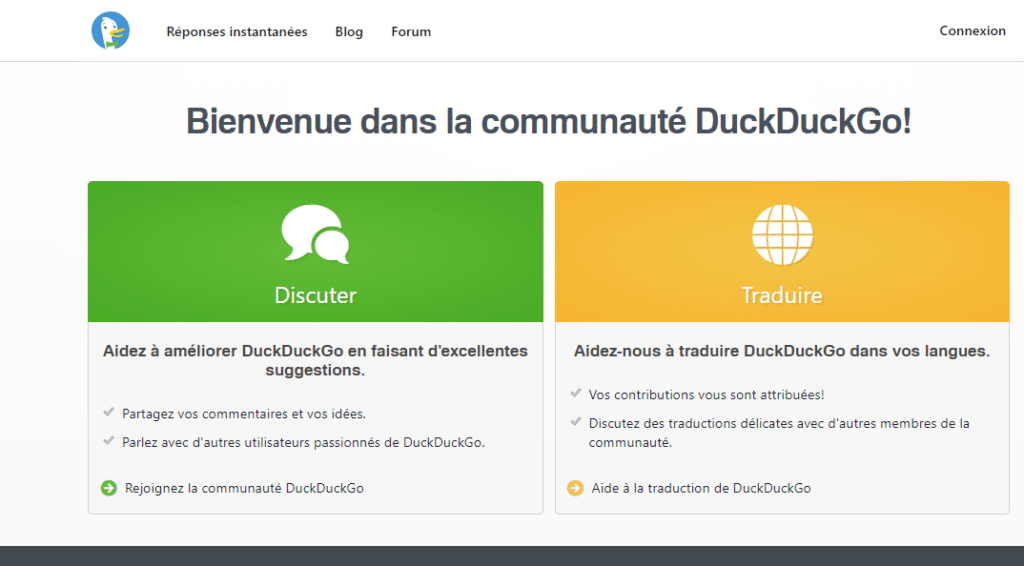Click the Discuter card title
The height and width of the screenshot is (566, 1024).
(315, 295)
